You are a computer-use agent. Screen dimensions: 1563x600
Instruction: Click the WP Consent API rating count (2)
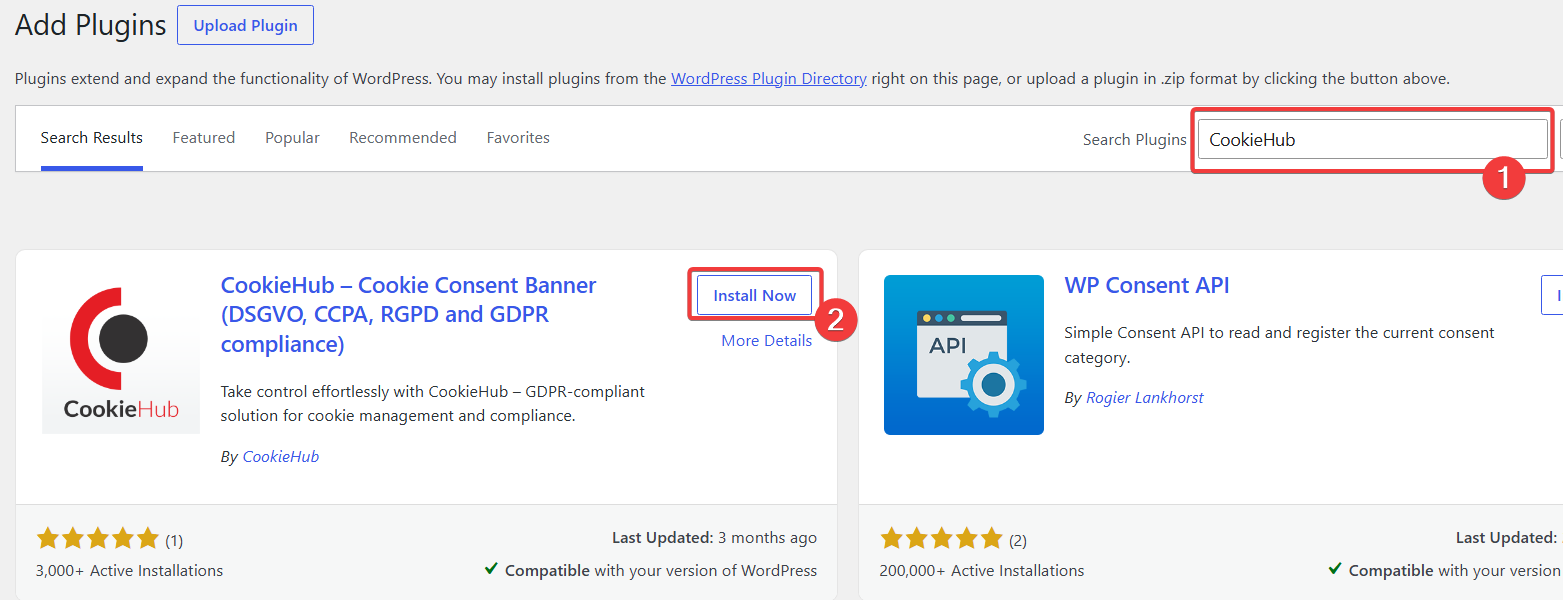click(1018, 540)
